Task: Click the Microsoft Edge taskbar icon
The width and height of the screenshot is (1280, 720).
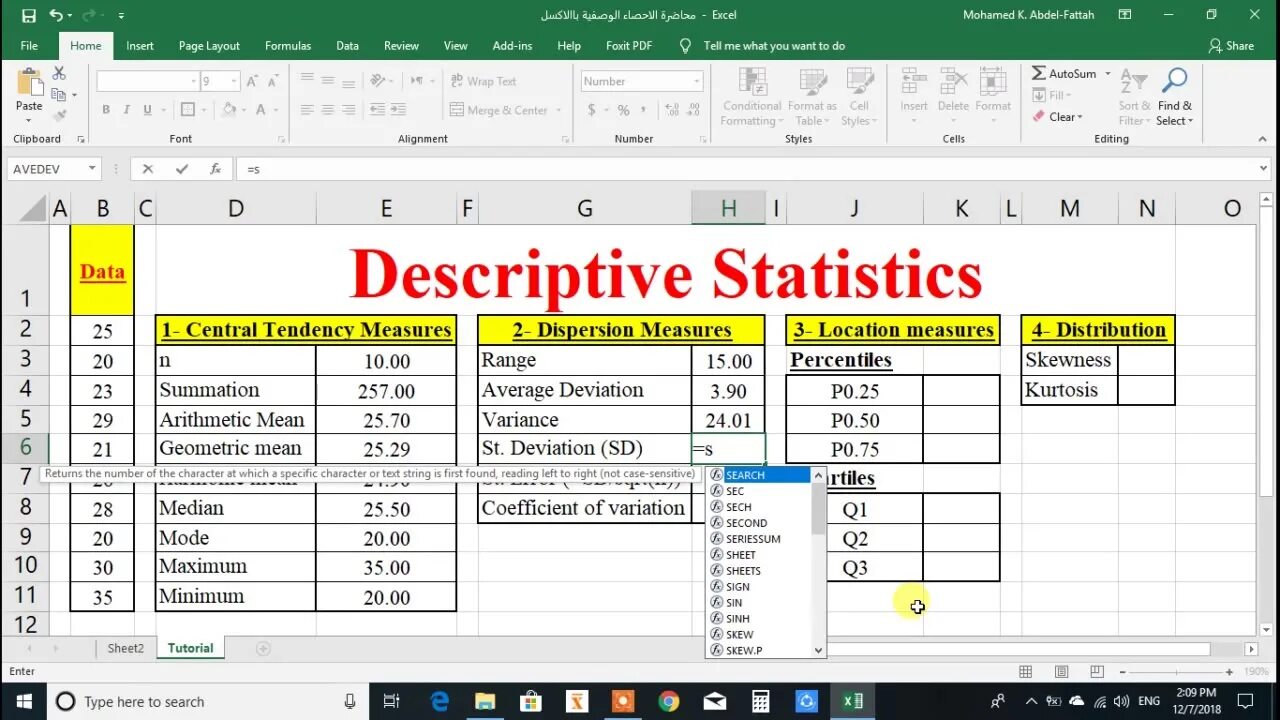Action: 439,701
